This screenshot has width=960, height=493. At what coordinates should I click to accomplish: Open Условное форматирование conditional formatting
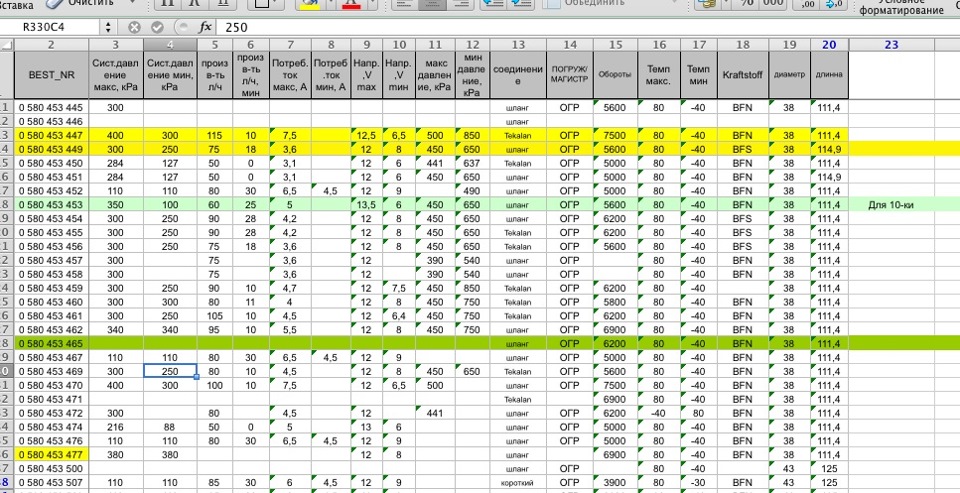coord(901,6)
